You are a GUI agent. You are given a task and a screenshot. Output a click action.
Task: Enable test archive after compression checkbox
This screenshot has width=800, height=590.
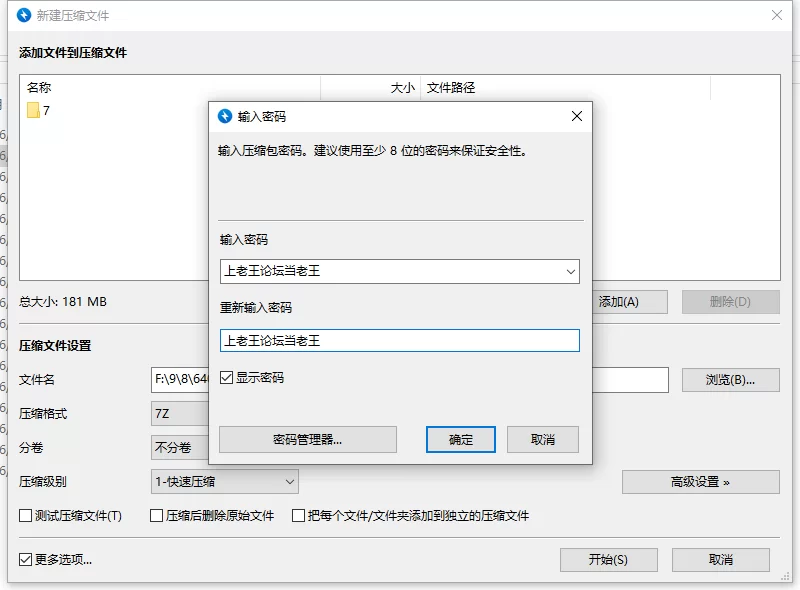point(26,516)
